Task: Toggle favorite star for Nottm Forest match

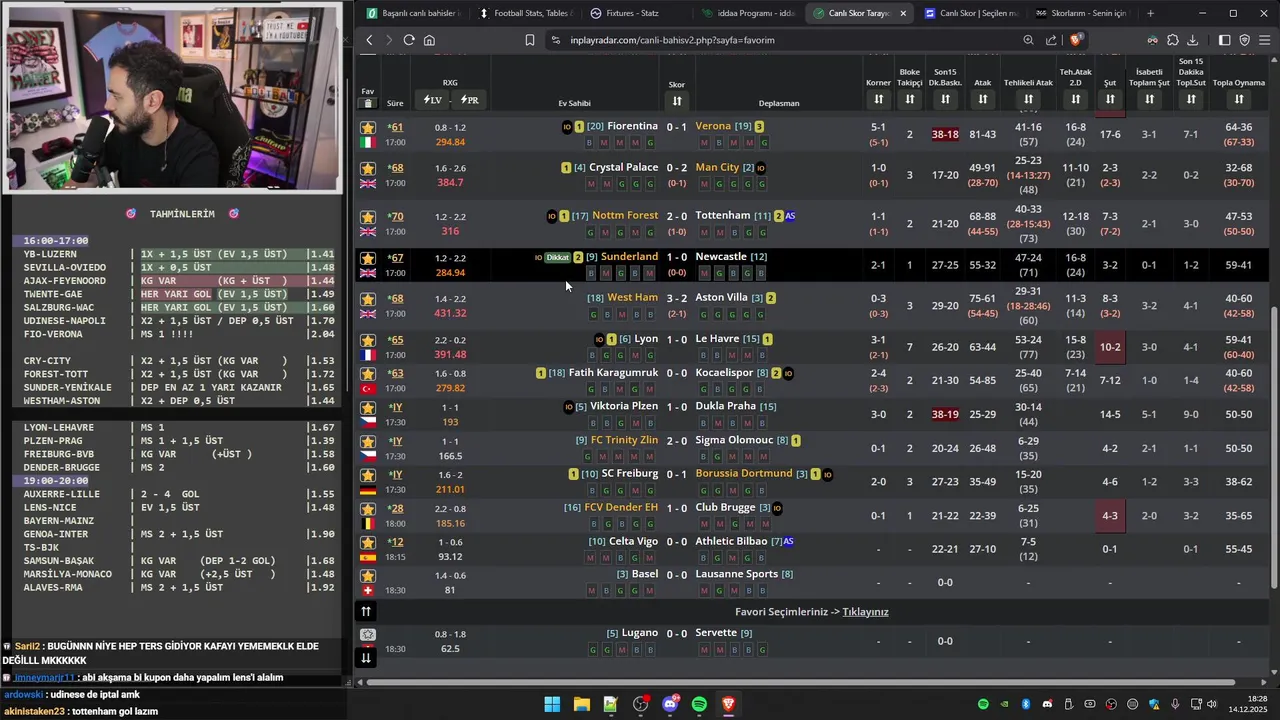Action: click(368, 216)
